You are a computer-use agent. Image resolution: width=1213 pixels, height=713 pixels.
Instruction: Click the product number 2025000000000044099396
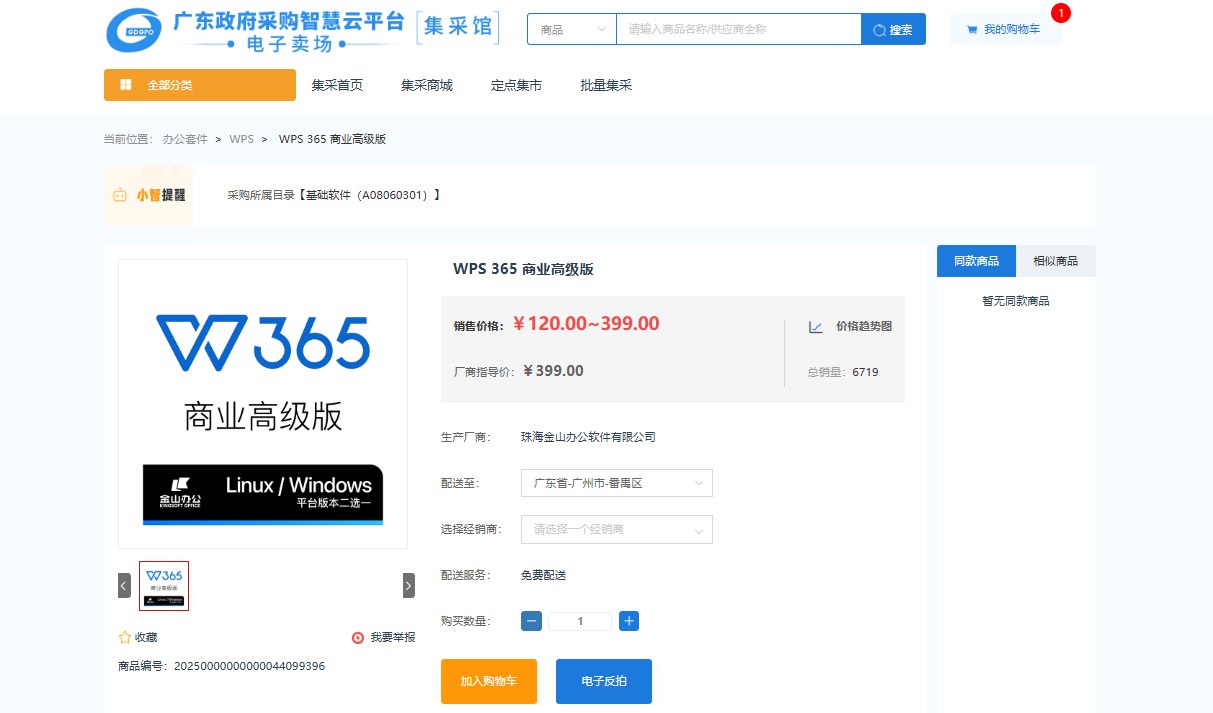250,666
